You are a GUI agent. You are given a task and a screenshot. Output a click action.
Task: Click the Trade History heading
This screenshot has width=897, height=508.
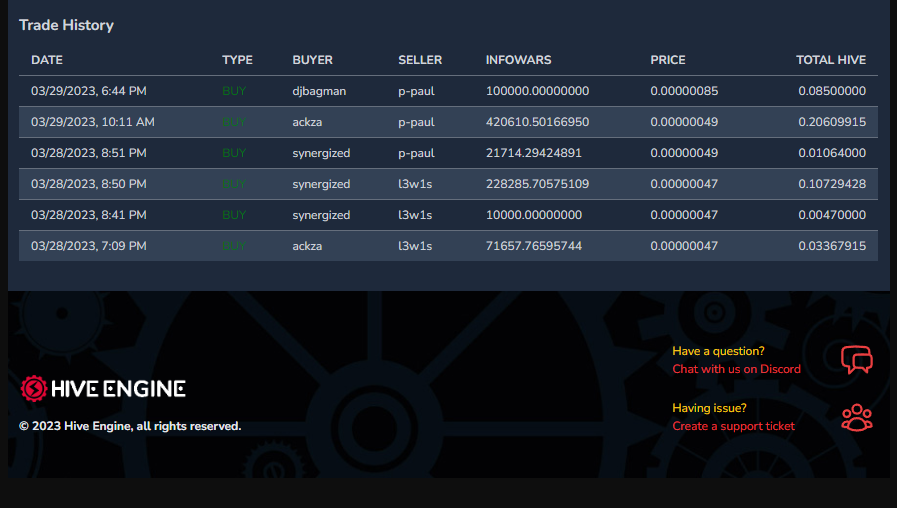click(66, 25)
